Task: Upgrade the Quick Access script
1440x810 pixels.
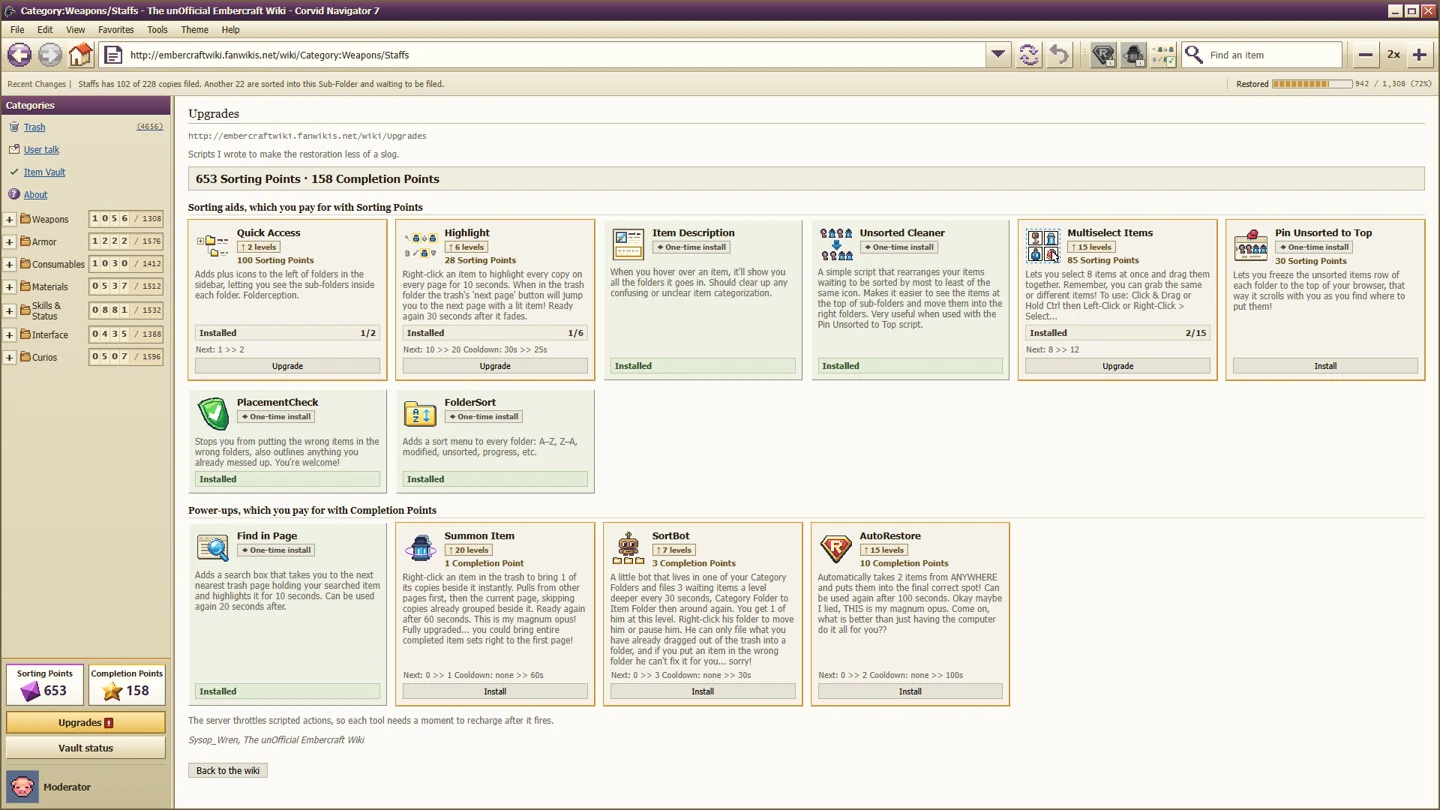Action: (287, 366)
